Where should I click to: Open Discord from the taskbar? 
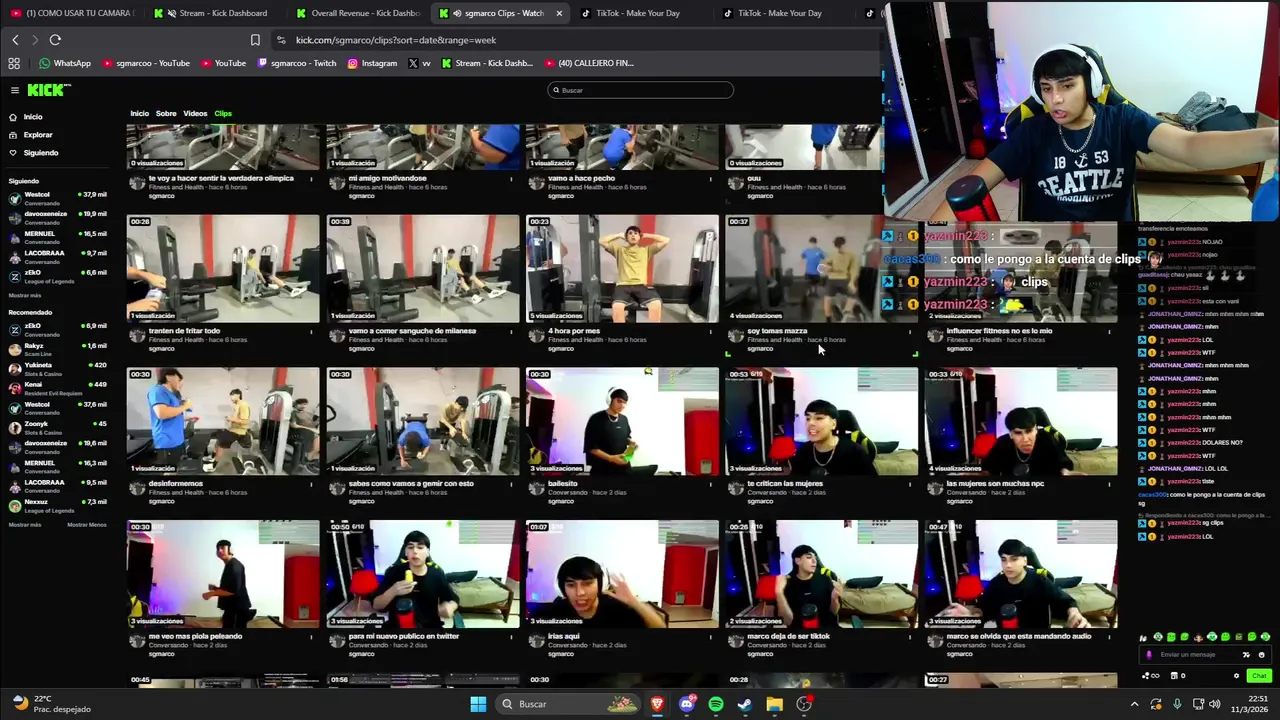(x=687, y=704)
